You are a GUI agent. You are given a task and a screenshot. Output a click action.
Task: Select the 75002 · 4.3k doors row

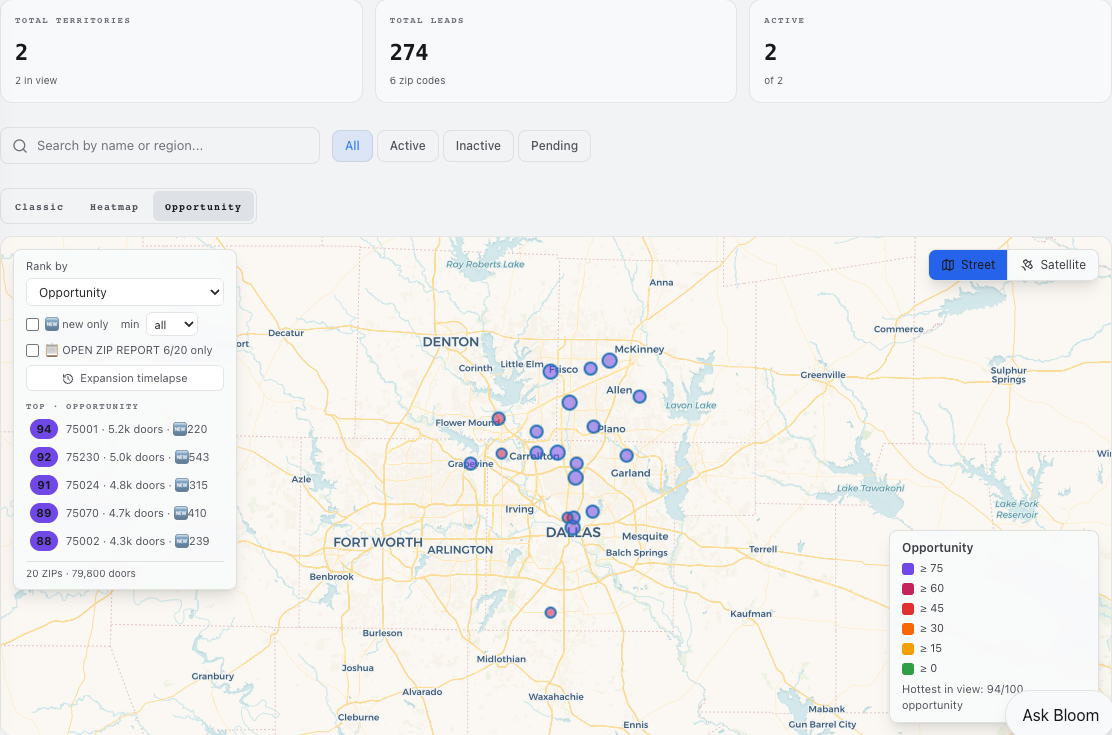click(125, 541)
